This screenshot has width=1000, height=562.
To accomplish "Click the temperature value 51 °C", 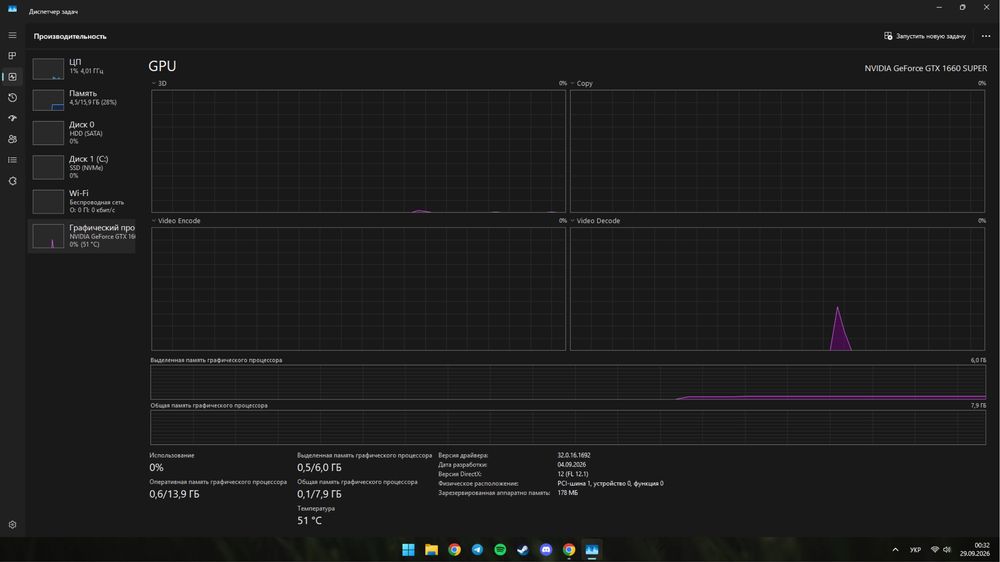I will tap(309, 521).
